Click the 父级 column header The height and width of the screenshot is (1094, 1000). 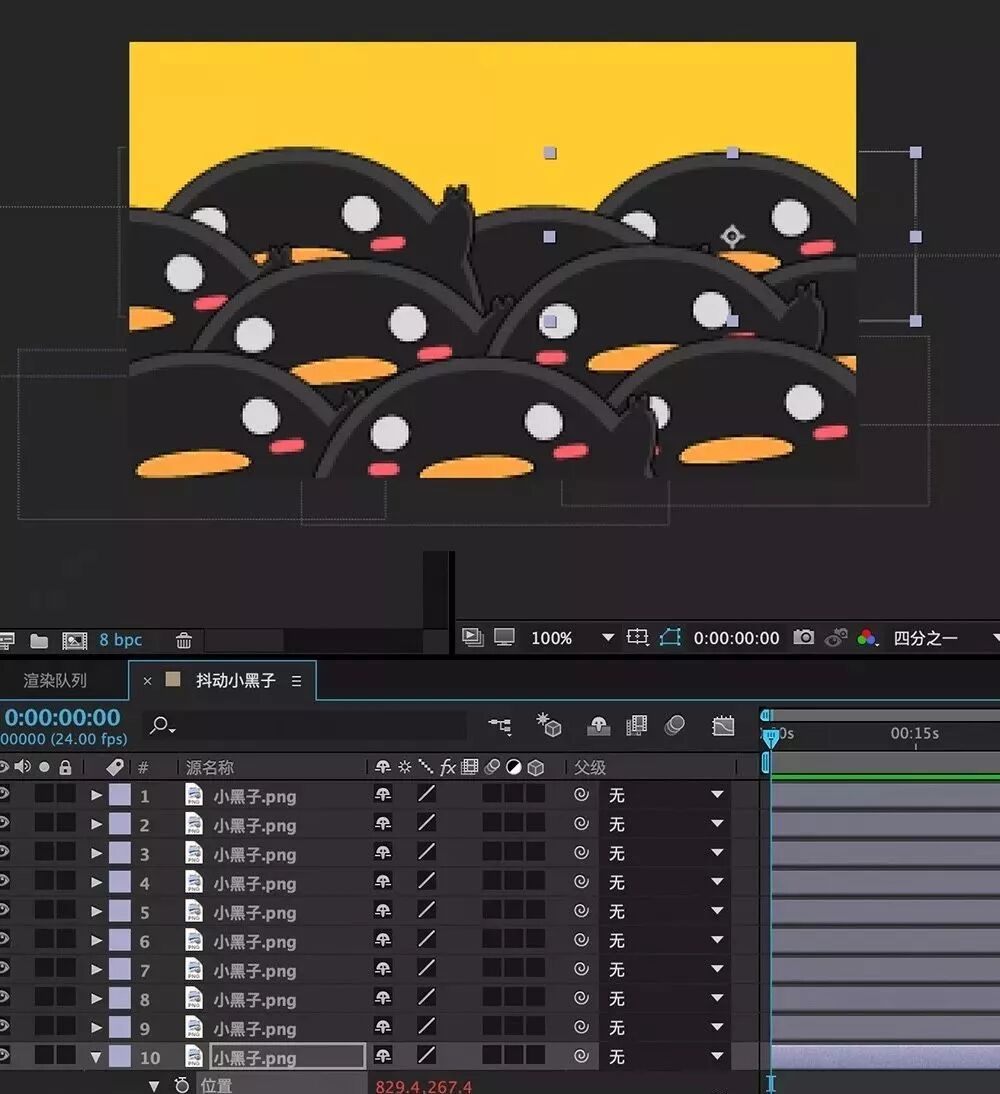pos(590,767)
